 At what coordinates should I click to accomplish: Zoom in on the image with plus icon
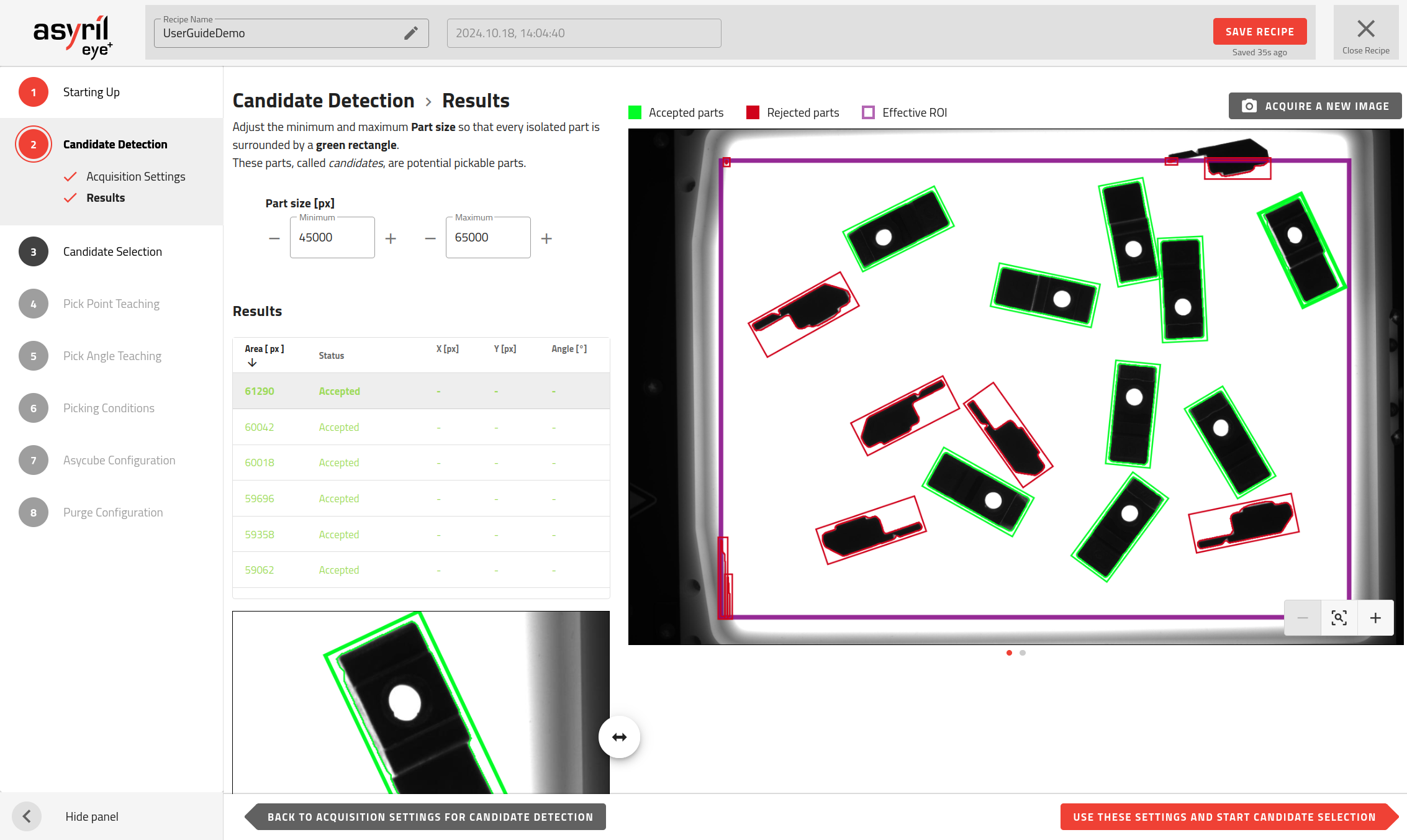click(x=1375, y=618)
